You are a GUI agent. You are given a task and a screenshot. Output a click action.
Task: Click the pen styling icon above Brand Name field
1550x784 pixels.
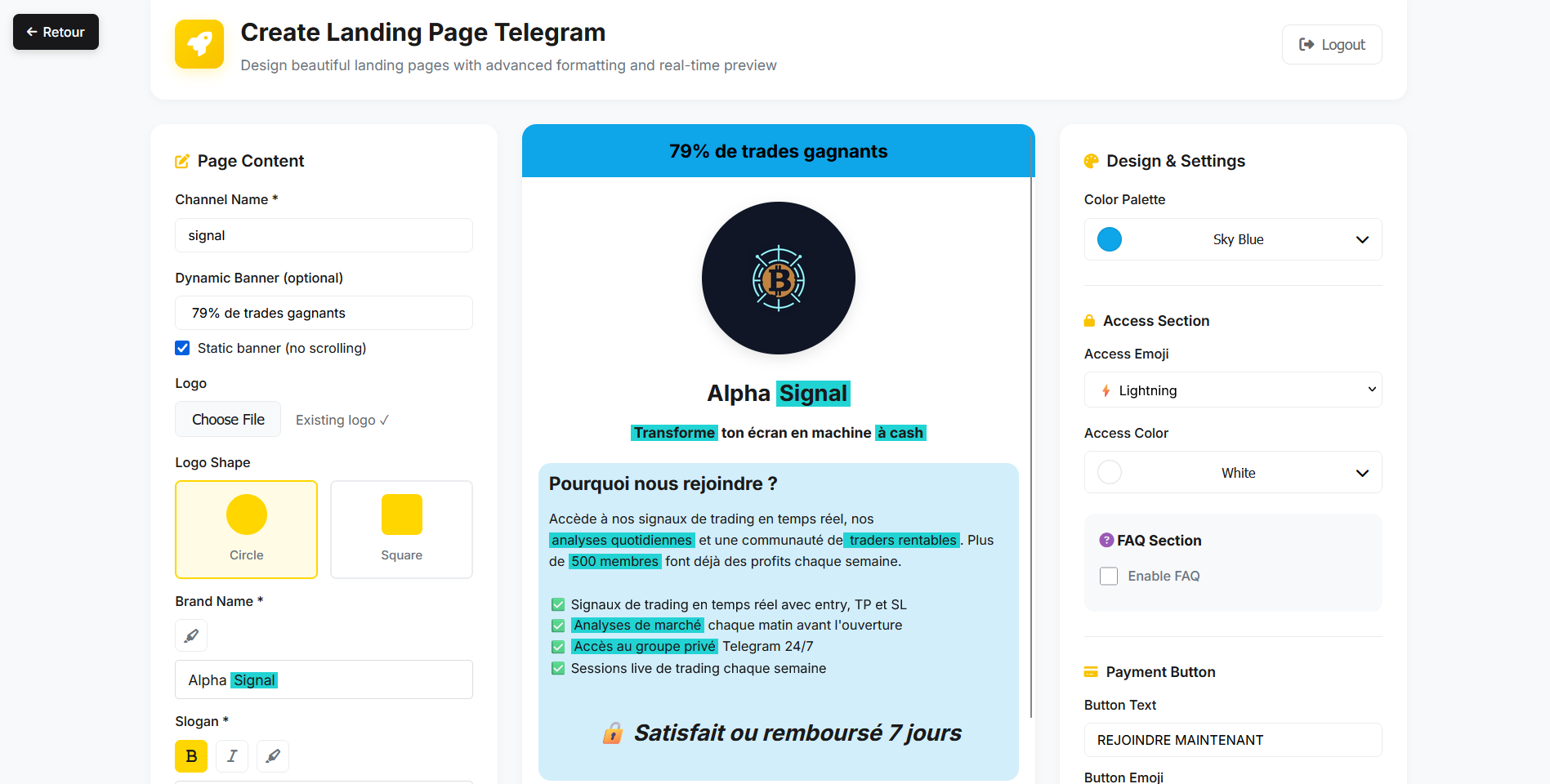[x=190, y=635]
